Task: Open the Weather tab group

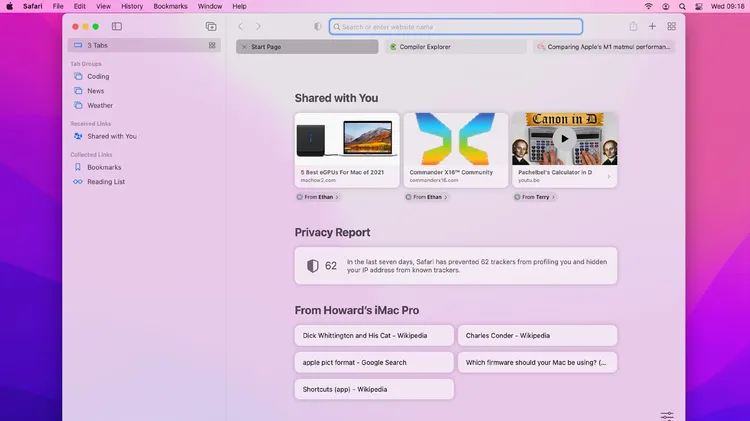Action: pos(100,105)
